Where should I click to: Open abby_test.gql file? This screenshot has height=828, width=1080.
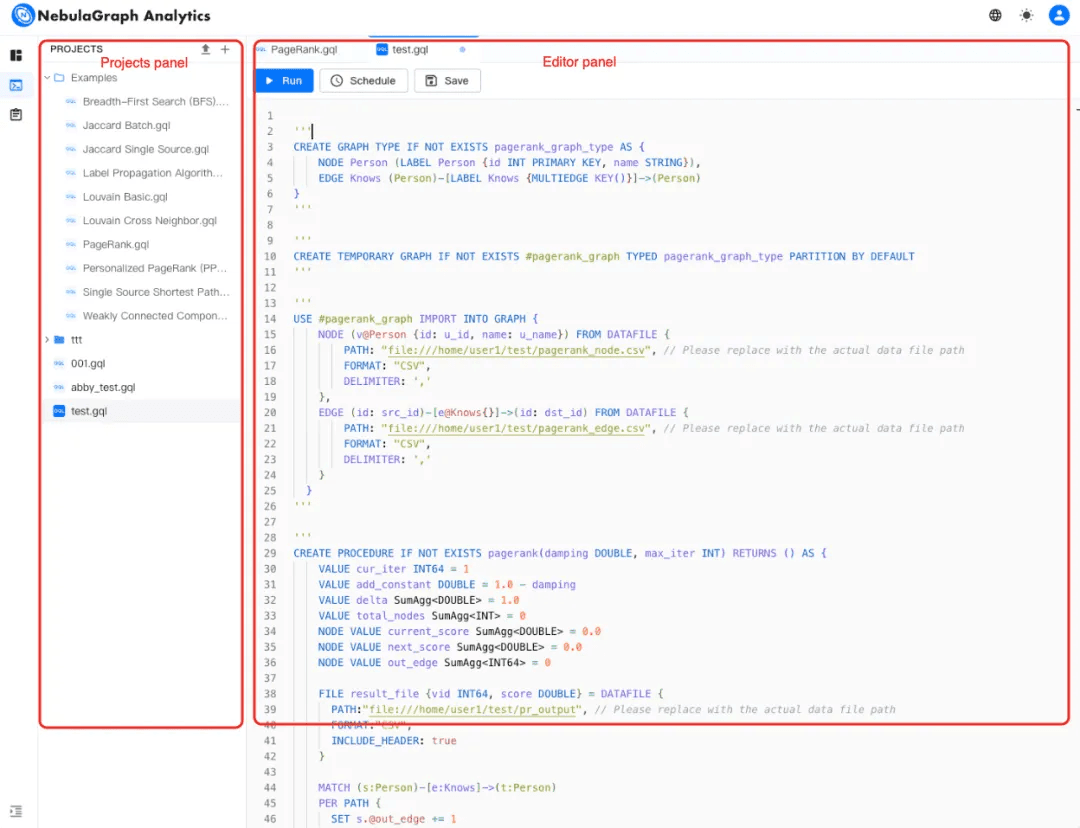click(x=103, y=387)
